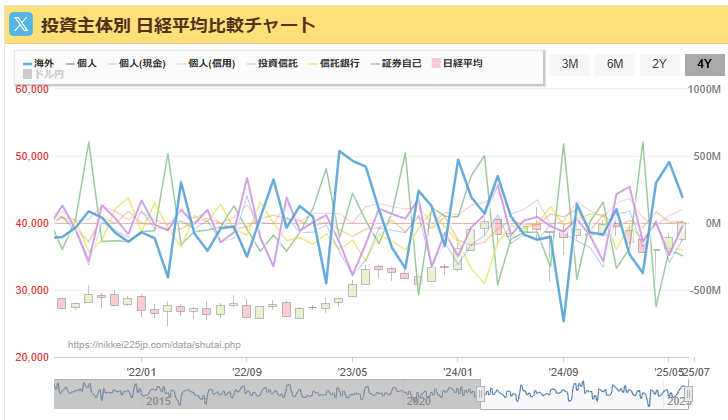This screenshot has height=420, width=728.
Task: Toggle the 海外 series in legend
Action: 39,64
